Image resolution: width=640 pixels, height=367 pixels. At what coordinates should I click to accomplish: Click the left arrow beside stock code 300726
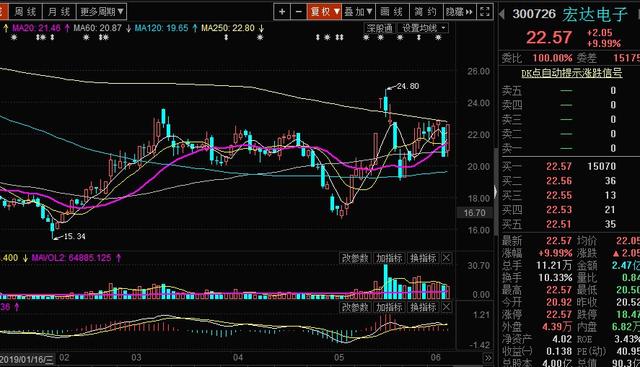502,14
